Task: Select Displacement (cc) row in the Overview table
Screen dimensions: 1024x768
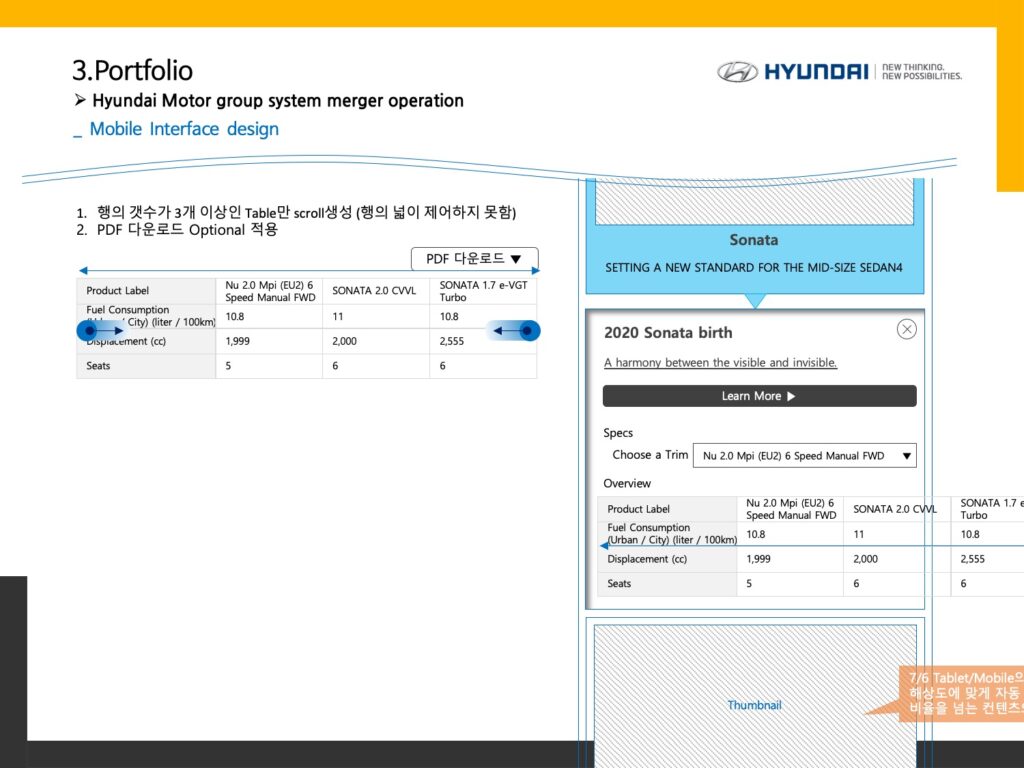Action: pos(647,559)
